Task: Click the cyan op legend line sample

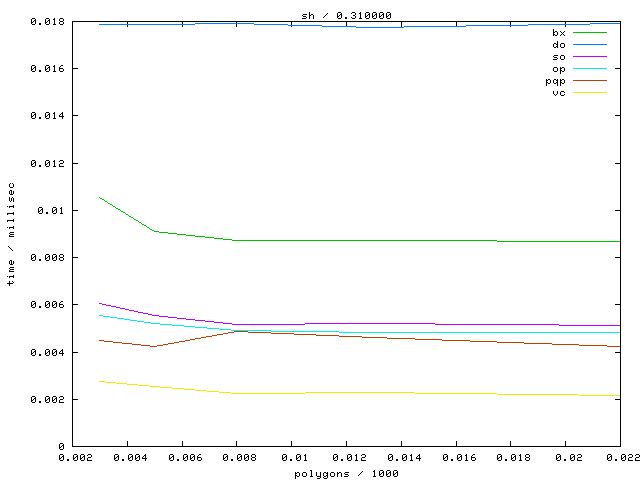Action: click(x=590, y=69)
